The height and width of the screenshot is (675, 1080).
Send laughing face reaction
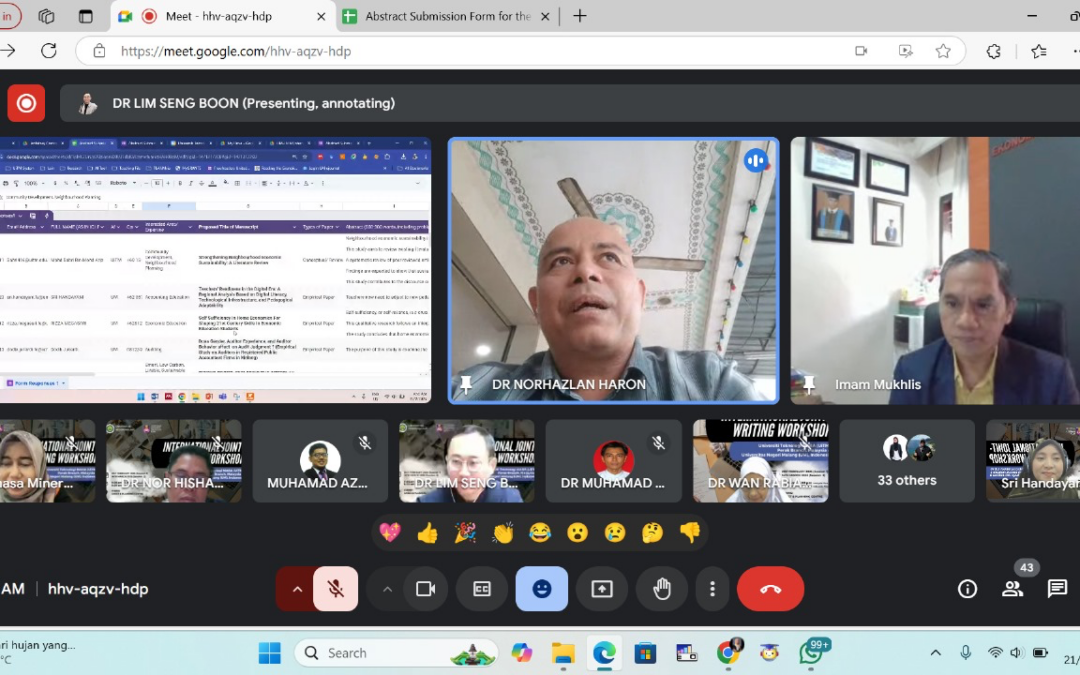[x=540, y=532]
